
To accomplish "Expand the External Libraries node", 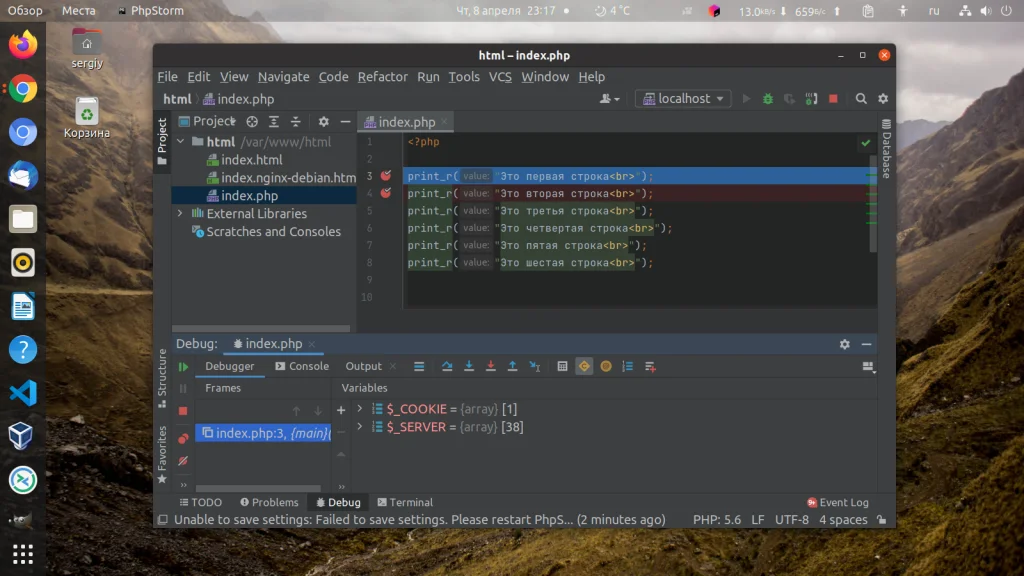I will [178, 213].
